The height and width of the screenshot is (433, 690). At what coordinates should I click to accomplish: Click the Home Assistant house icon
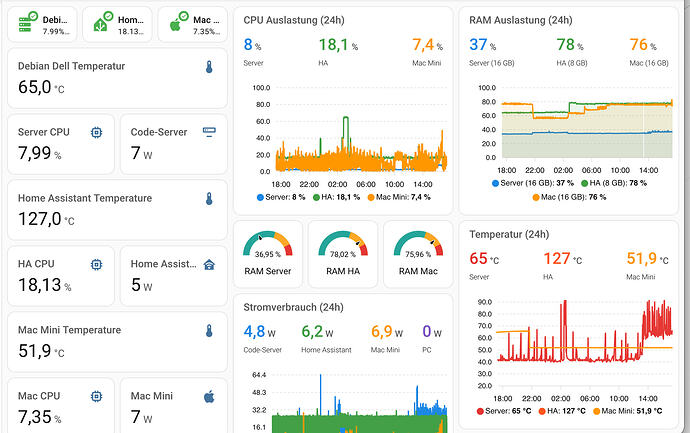[209, 264]
